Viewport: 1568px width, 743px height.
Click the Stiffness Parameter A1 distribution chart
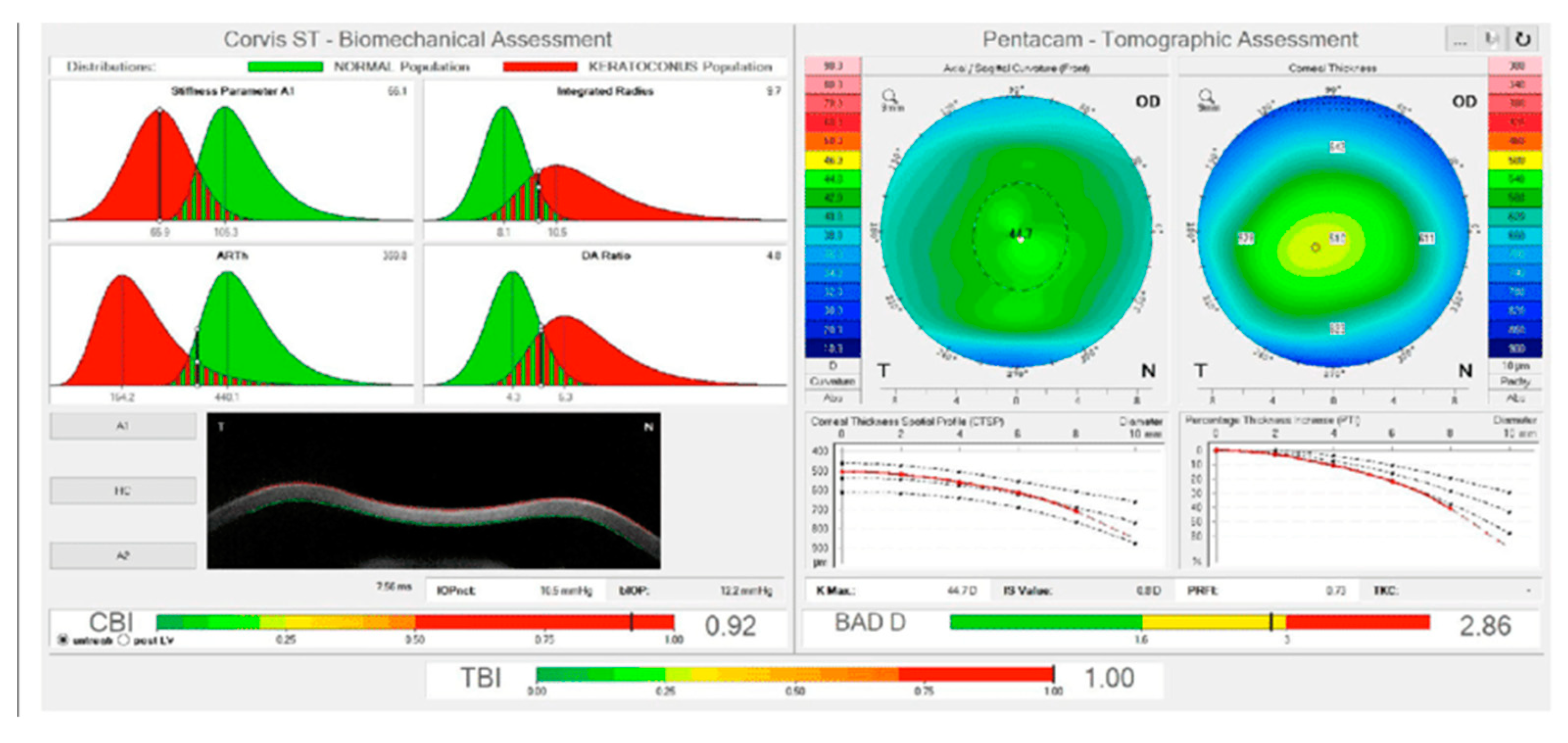click(x=231, y=161)
